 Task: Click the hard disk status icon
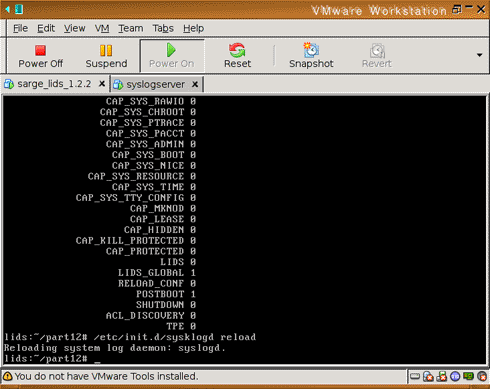pos(415,377)
